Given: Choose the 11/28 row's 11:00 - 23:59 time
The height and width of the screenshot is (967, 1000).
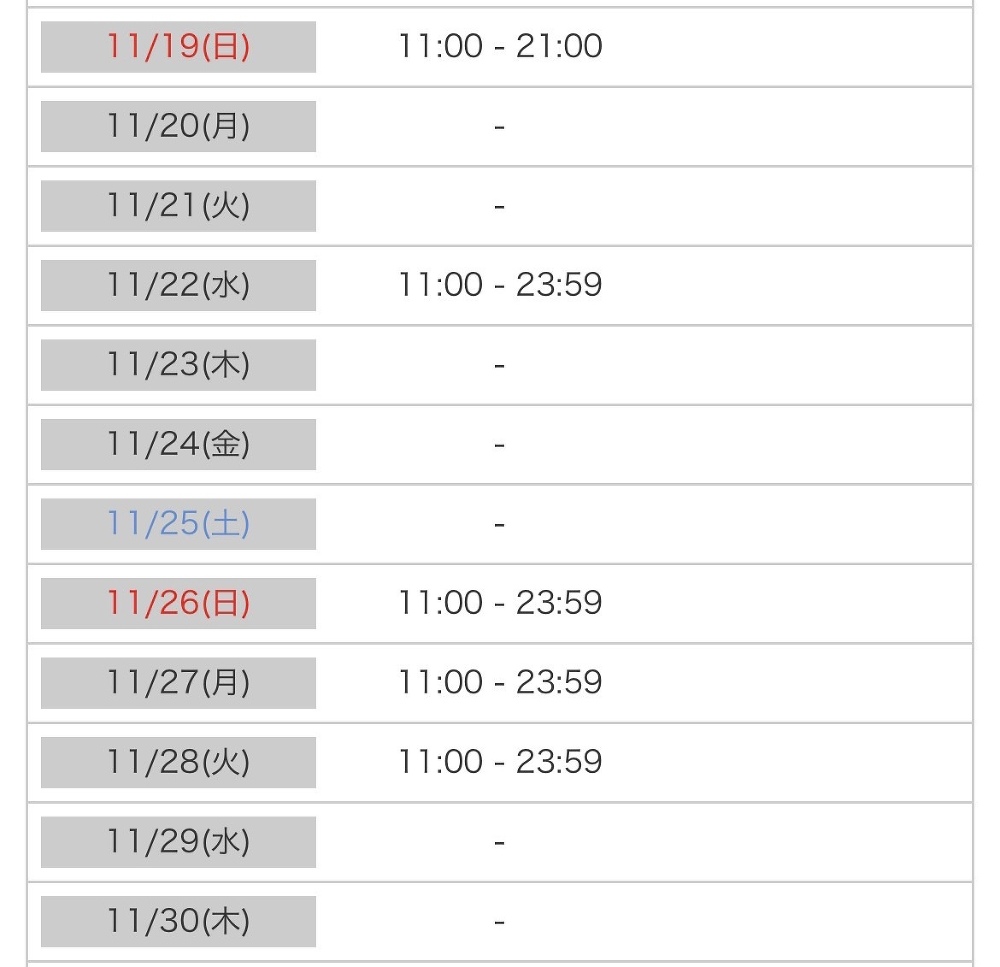Looking at the screenshot, I should coord(500,762).
